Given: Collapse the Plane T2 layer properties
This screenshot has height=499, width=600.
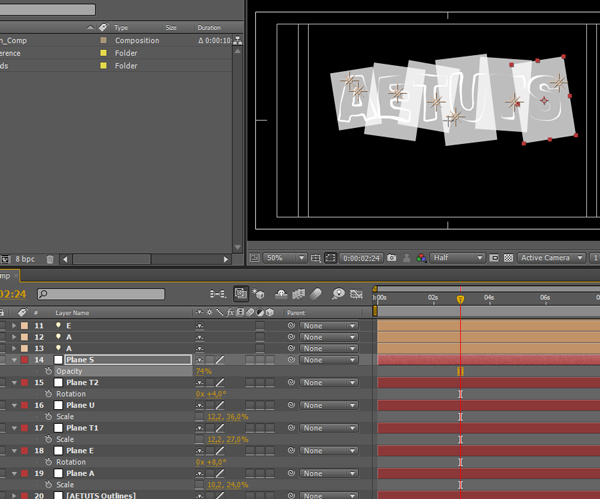Looking at the screenshot, I should pos(14,382).
